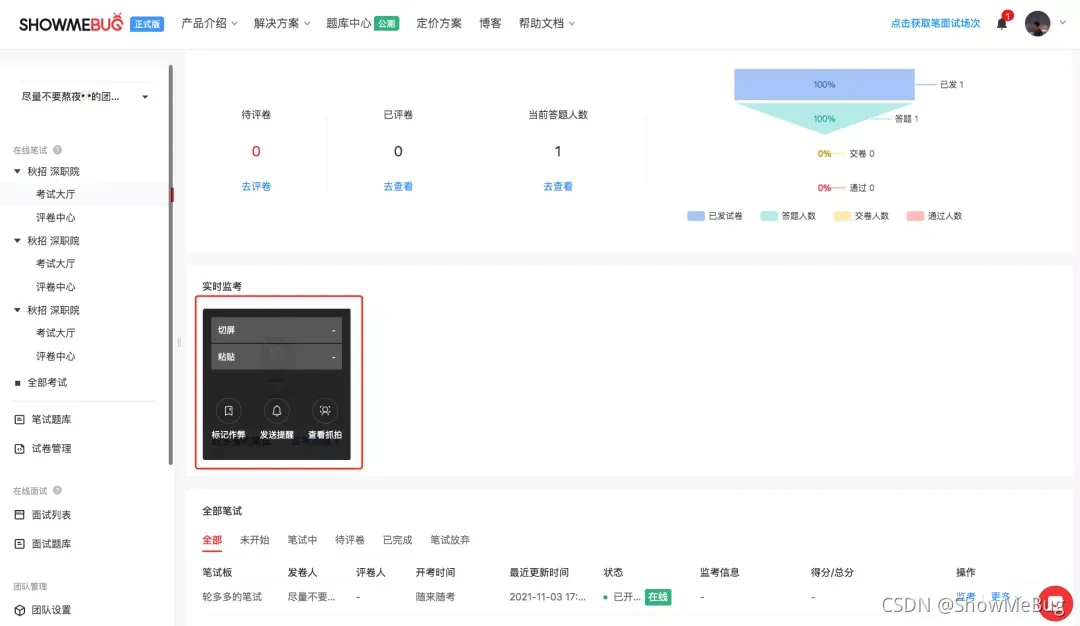Switch to the 待评卷 tab
This screenshot has width=1080, height=626.
(350, 540)
